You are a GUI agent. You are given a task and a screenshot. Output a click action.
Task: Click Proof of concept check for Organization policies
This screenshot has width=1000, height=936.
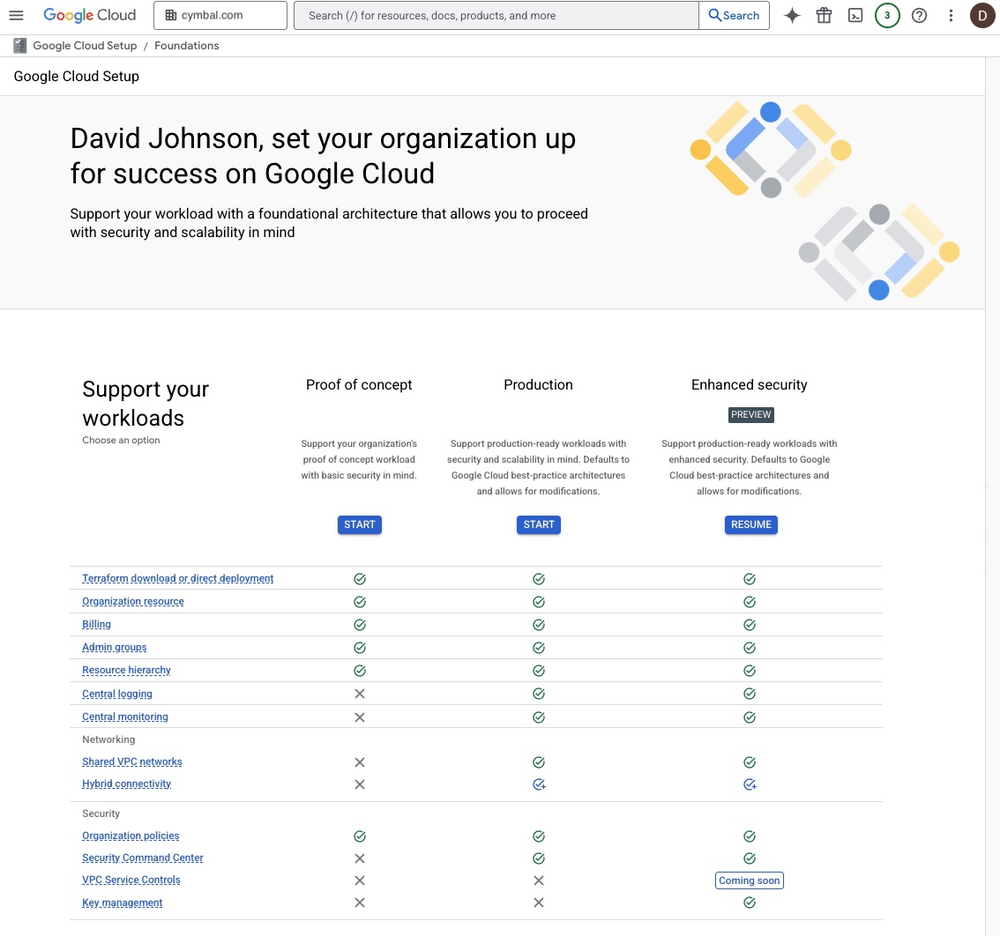pos(360,837)
